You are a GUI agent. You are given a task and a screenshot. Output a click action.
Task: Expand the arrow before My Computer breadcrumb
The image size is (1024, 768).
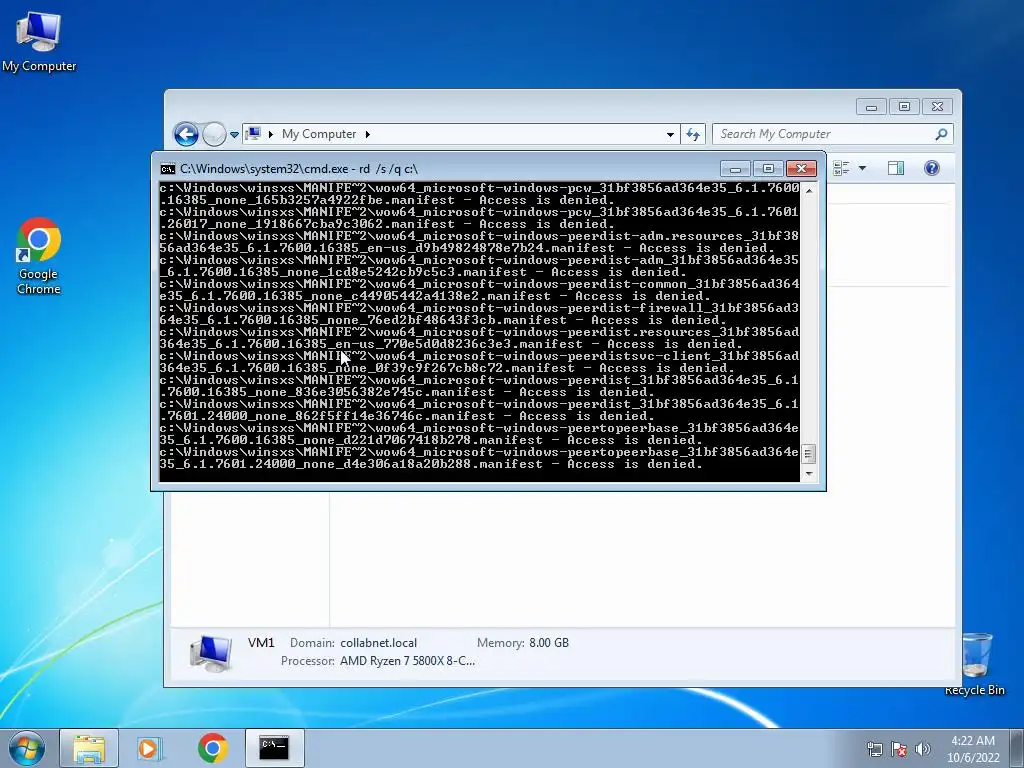click(270, 134)
